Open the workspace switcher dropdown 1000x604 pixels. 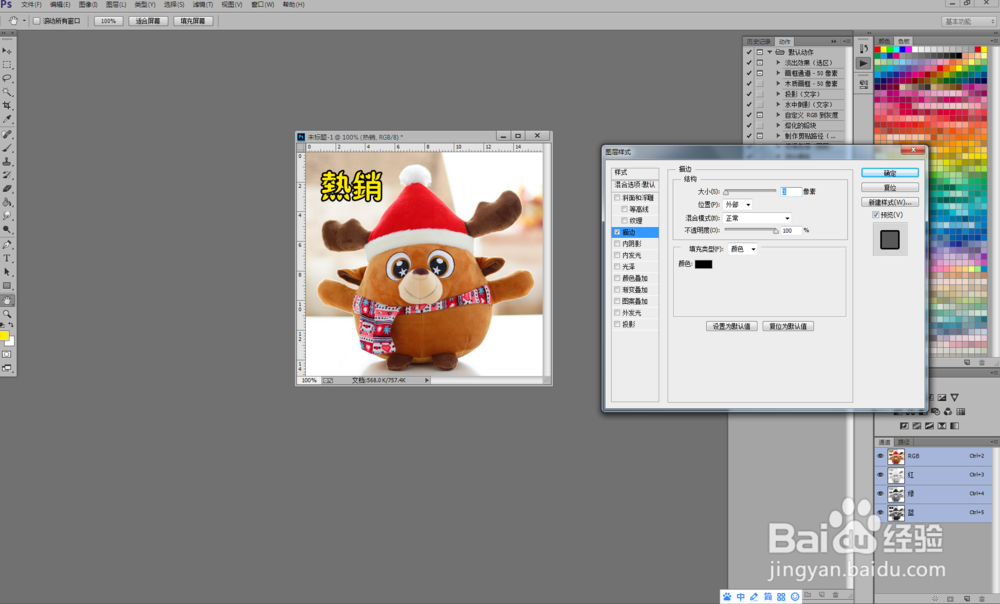pos(969,21)
